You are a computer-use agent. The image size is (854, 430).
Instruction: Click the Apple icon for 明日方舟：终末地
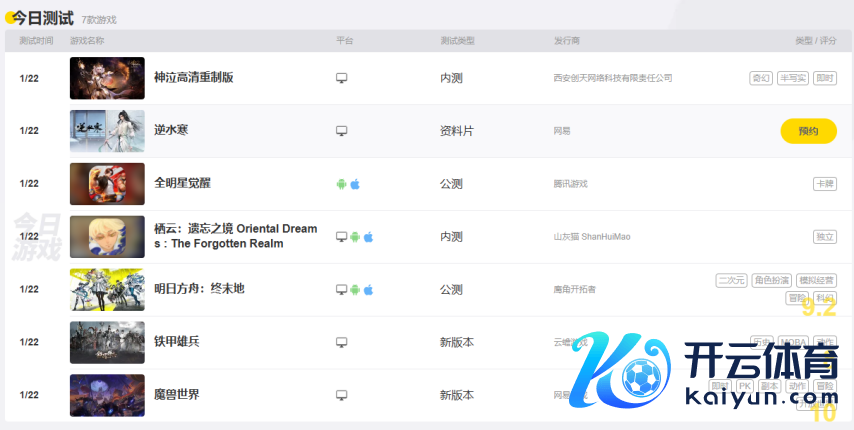coord(367,290)
